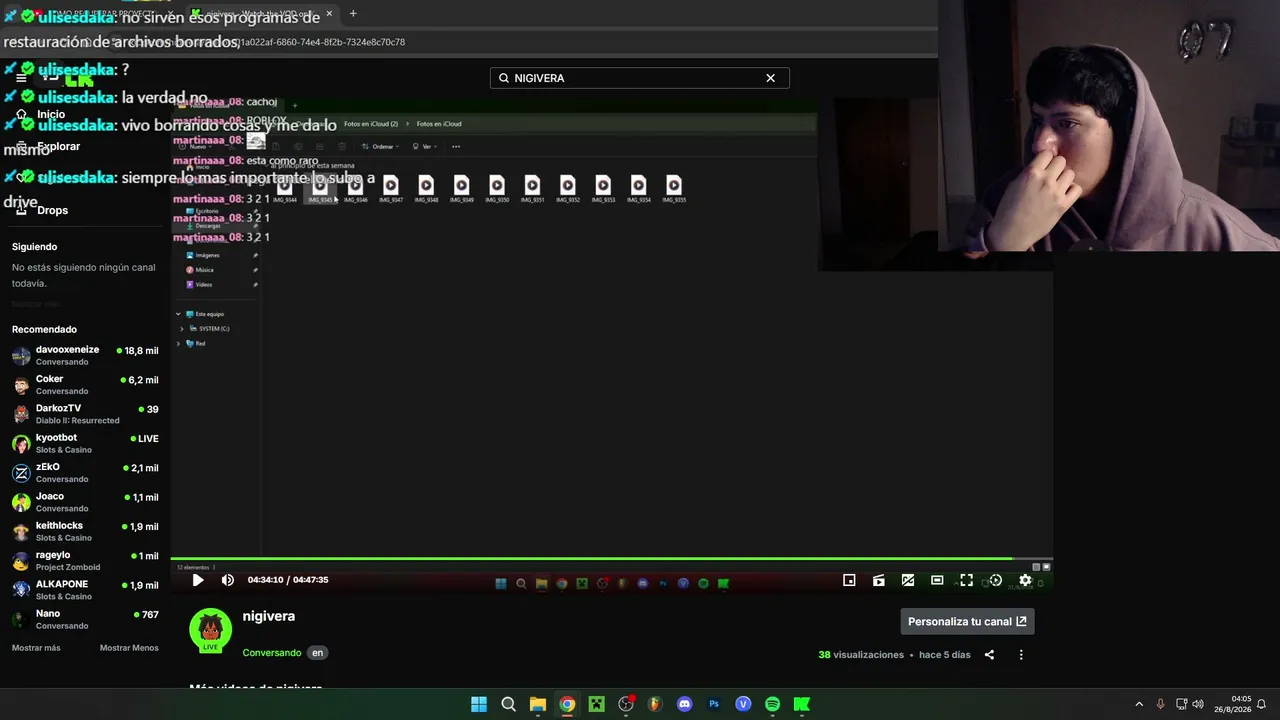Click the search magnifier icon beside NIGIVERA
The height and width of the screenshot is (720, 1280).
pos(504,78)
